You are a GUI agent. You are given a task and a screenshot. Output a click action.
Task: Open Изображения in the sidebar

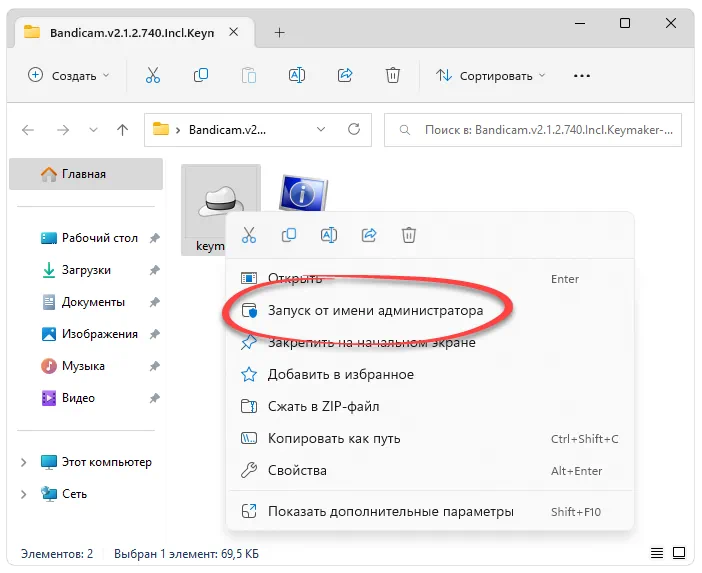(x=90, y=334)
